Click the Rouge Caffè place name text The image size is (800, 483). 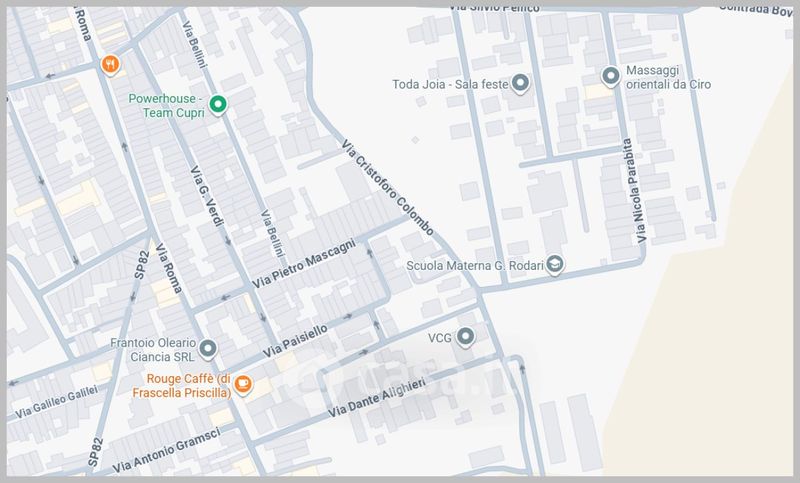(189, 385)
